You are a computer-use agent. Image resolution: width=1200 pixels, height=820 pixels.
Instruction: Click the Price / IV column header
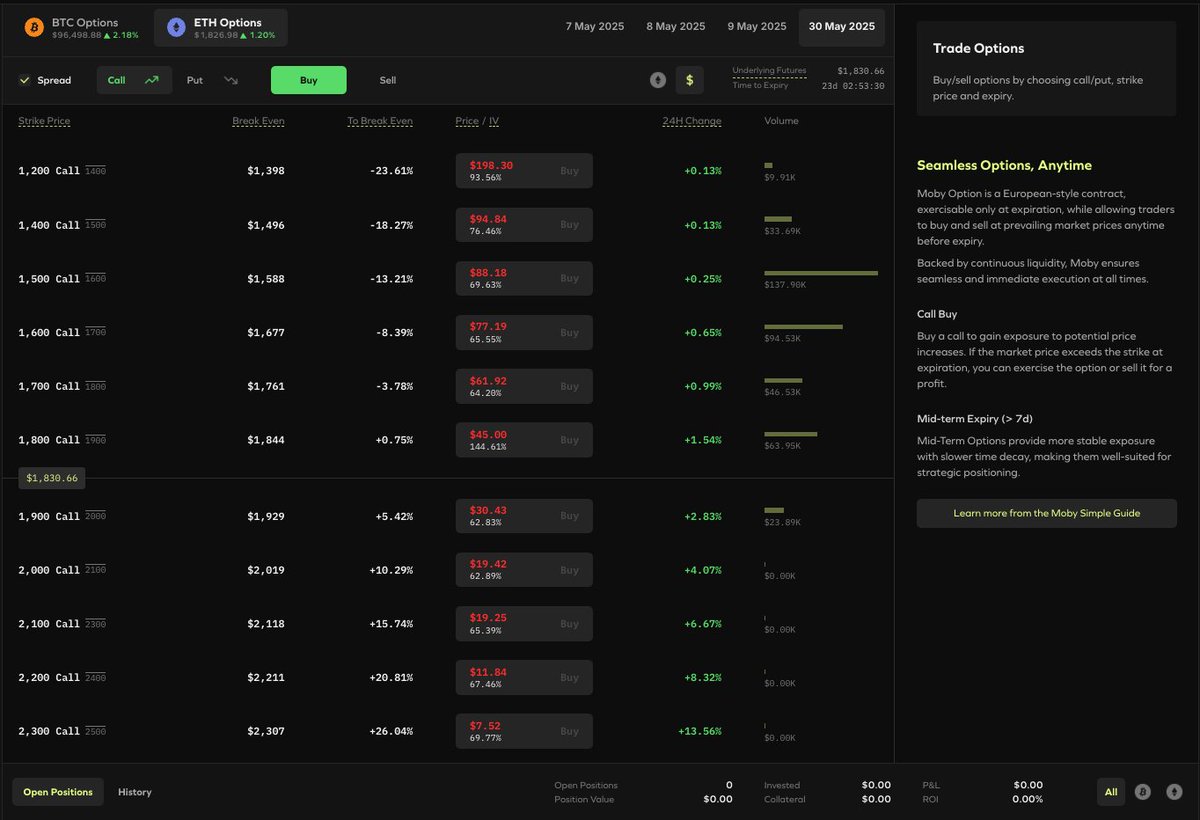click(477, 121)
